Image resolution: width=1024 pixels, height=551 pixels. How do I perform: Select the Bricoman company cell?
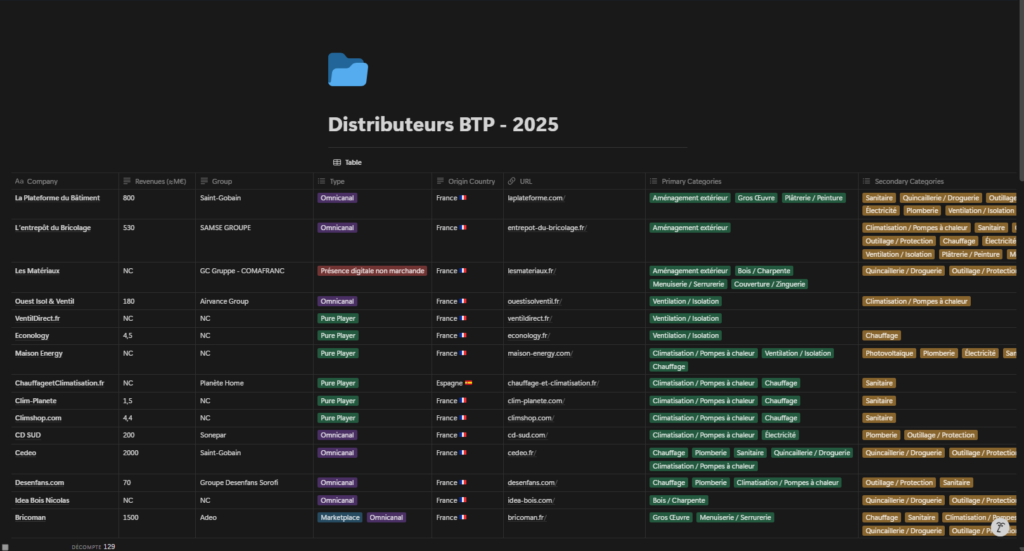click(x=65, y=524)
